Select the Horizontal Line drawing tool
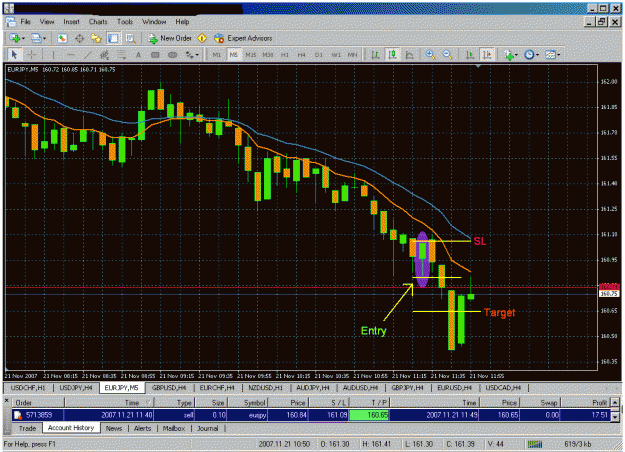 71,55
